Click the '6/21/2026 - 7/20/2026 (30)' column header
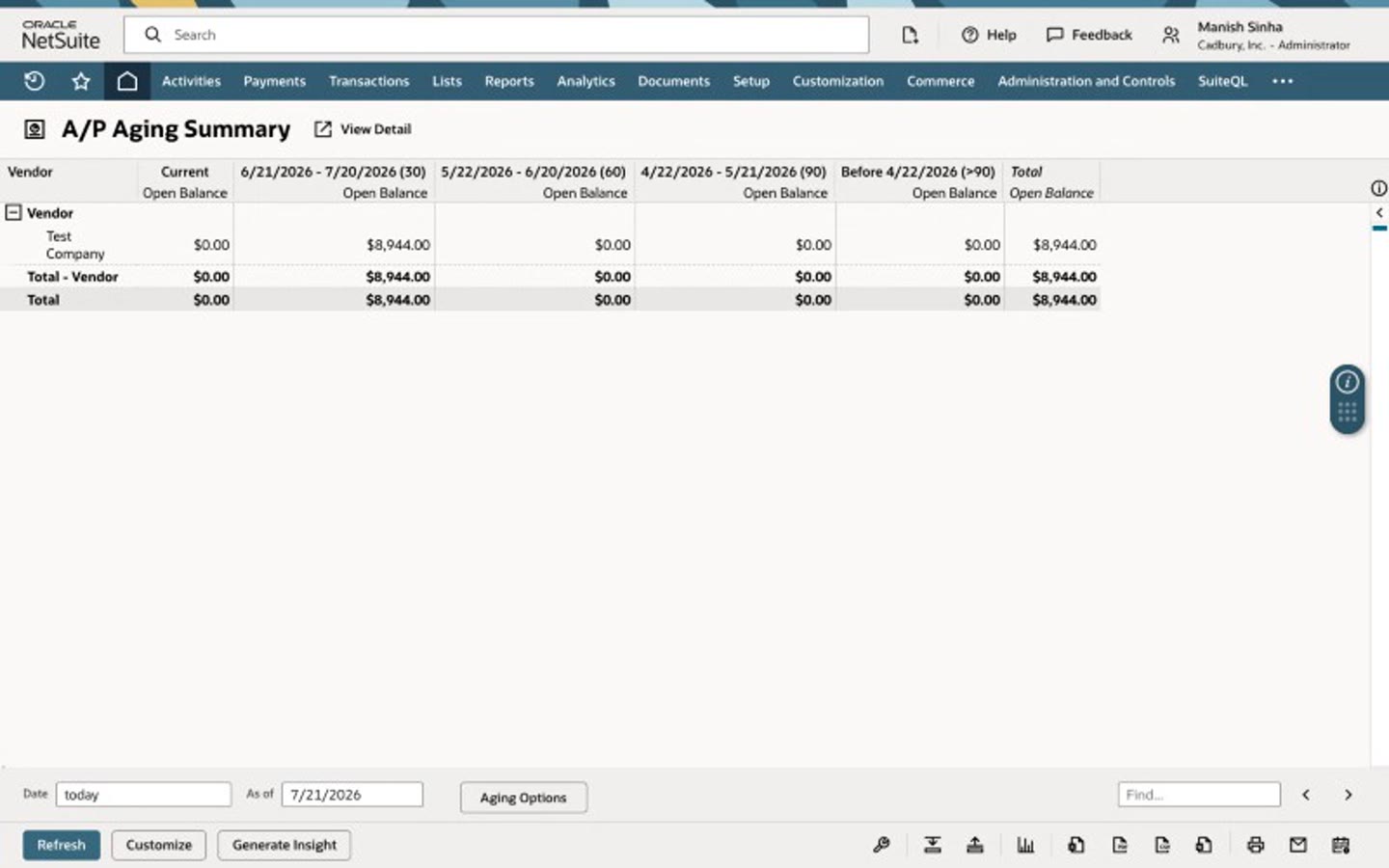Screen dimensions: 1389x868 (x=333, y=172)
